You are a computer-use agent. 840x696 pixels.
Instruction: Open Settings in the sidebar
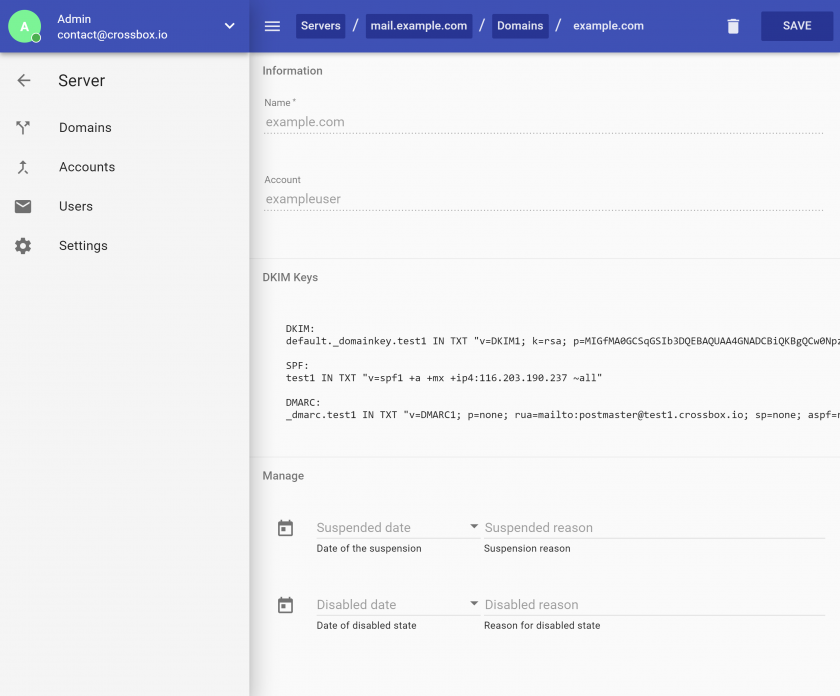[83, 246]
